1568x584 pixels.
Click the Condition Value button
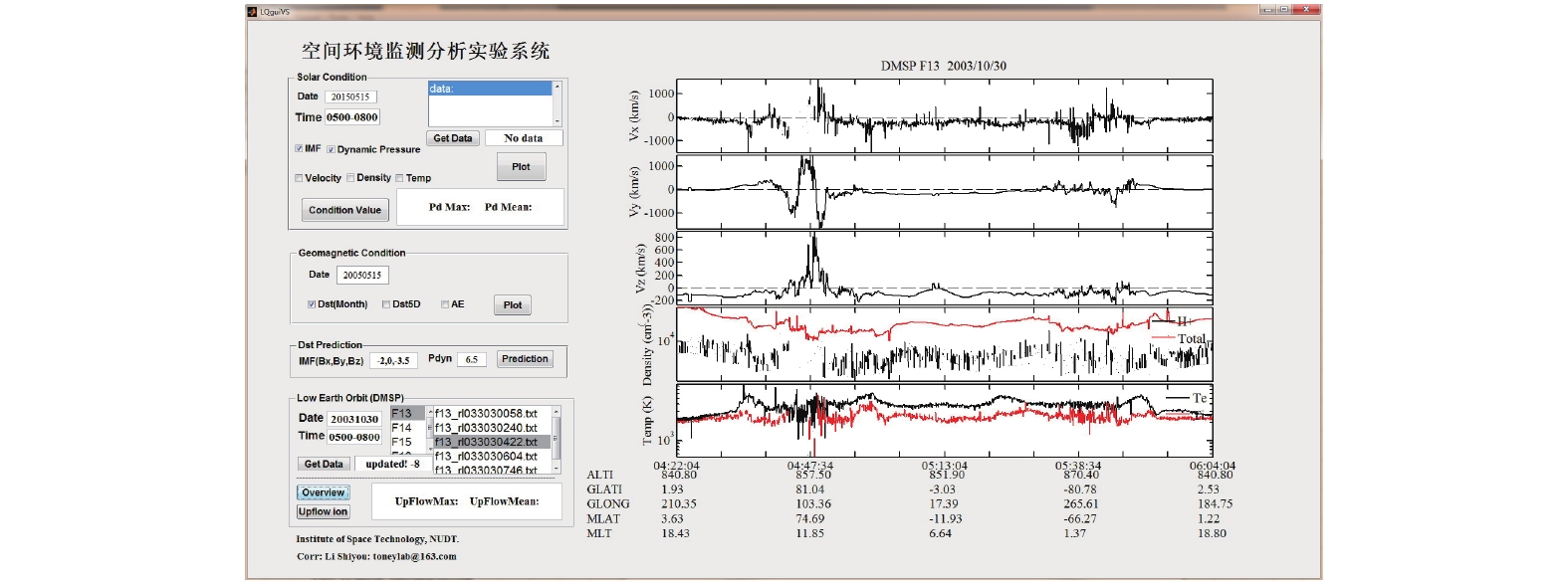coord(344,210)
